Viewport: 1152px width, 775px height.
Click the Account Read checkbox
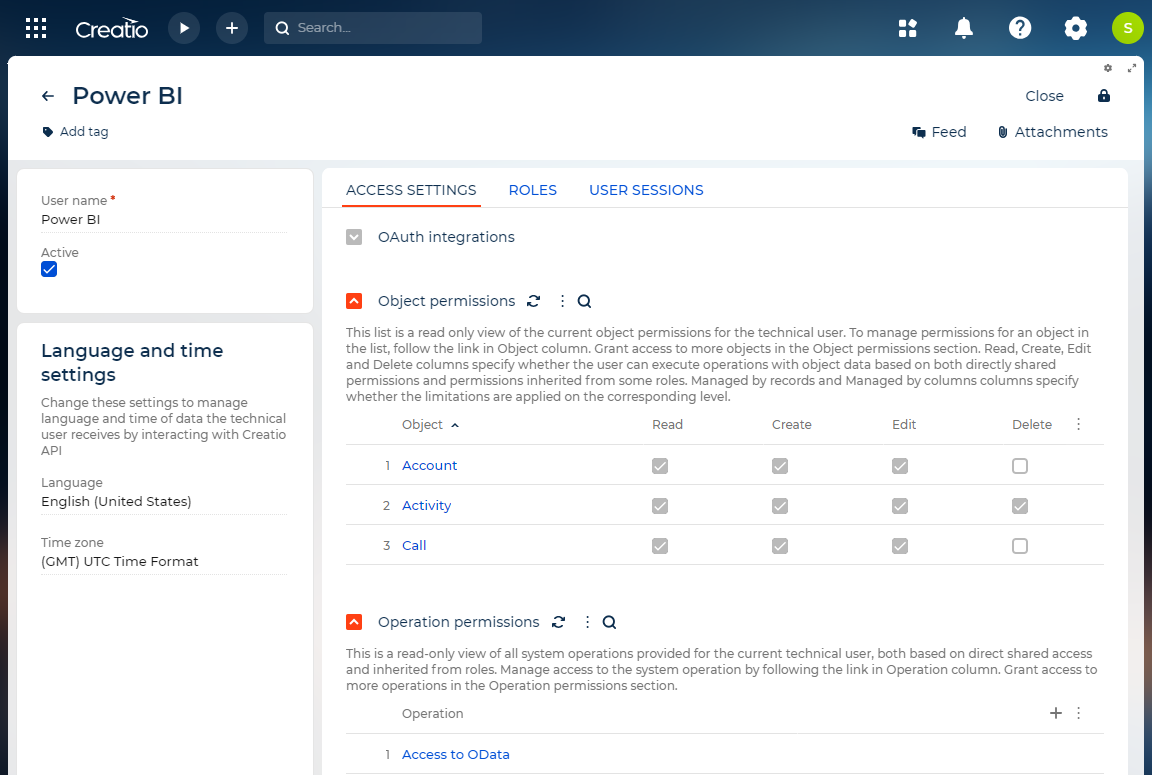[x=660, y=466]
